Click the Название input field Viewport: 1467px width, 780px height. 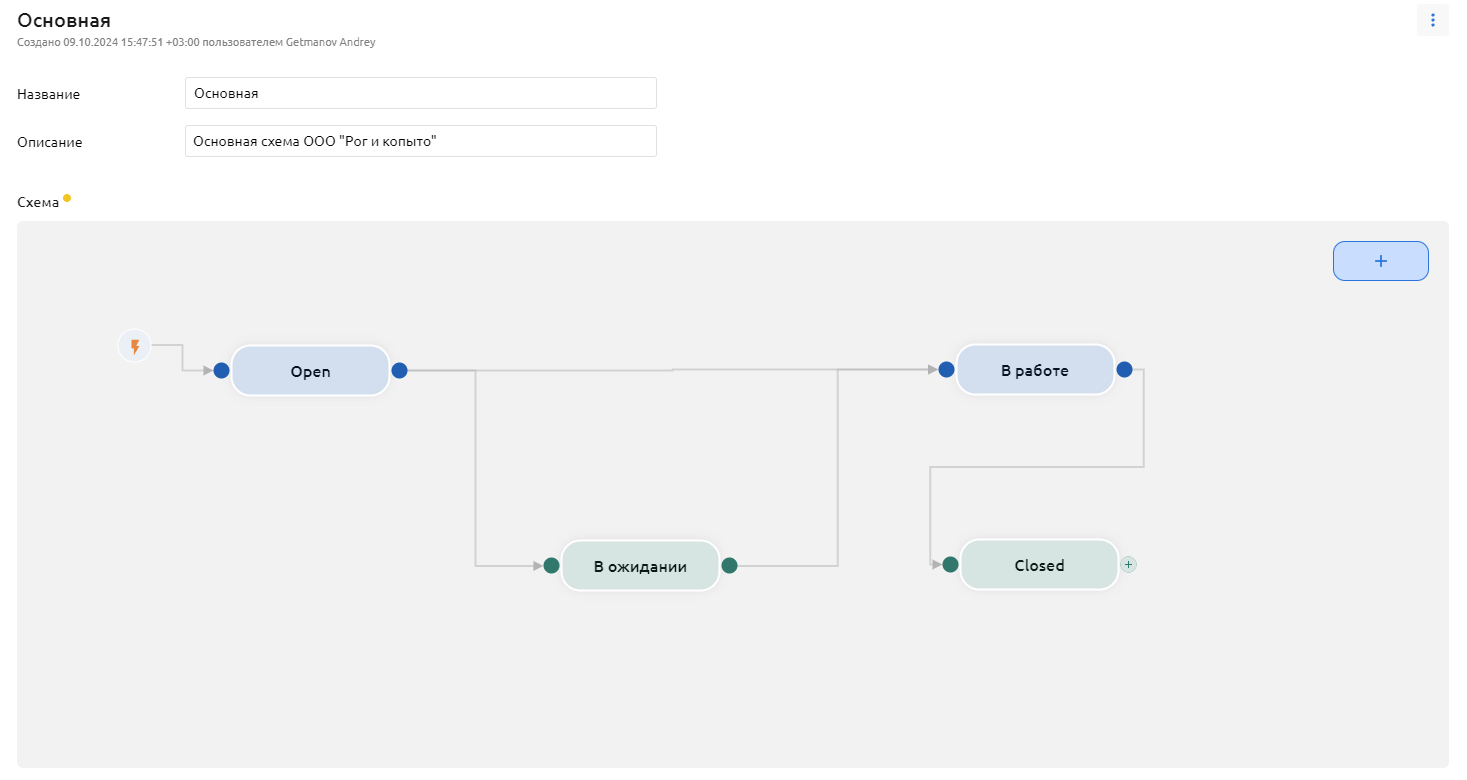(x=420, y=93)
